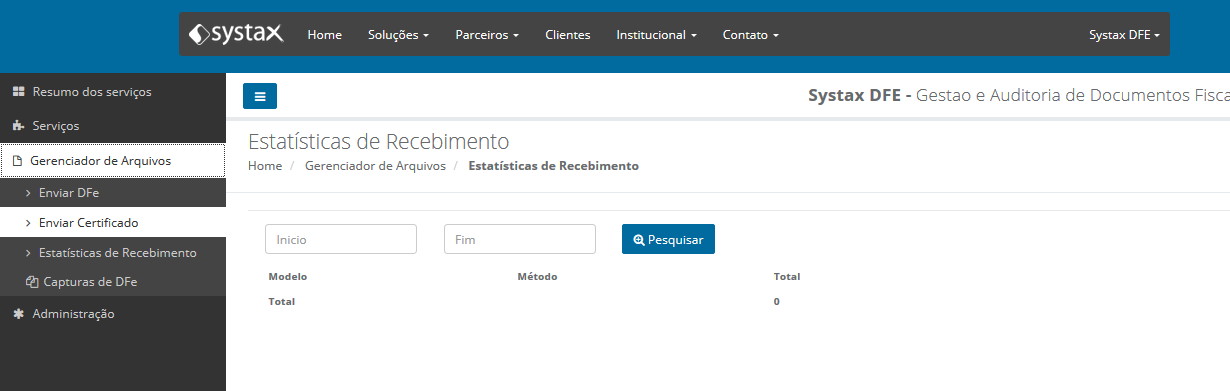Click the Total value 0 cell

point(777,301)
